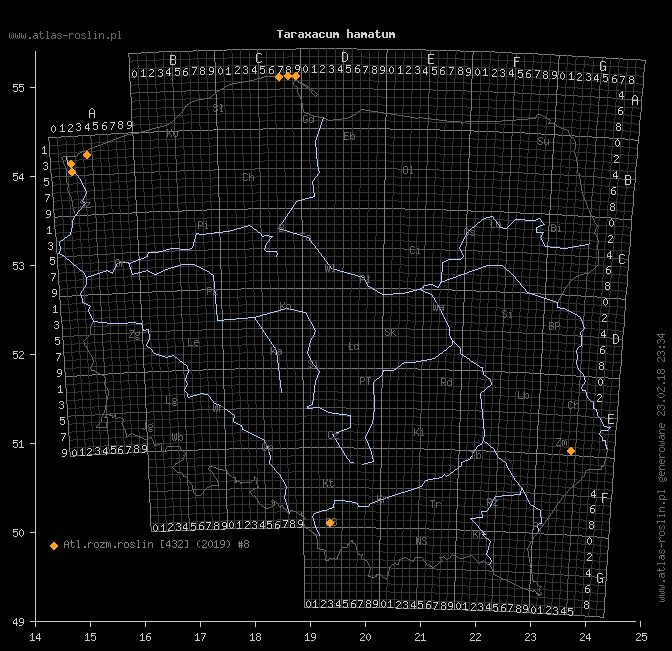The width and height of the screenshot is (672, 651).
Task: Click latitude label 55 on left axis
Action: click(x=18, y=88)
